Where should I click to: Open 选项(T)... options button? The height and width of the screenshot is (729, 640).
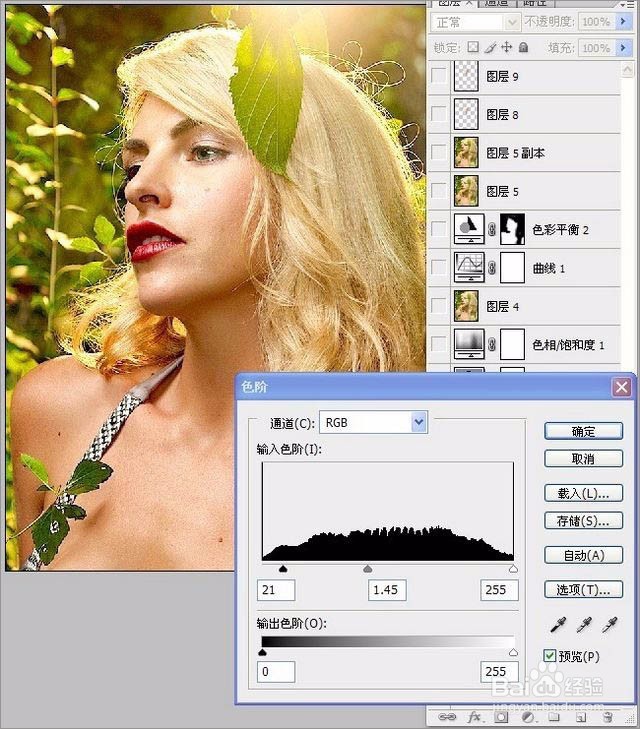pos(583,590)
